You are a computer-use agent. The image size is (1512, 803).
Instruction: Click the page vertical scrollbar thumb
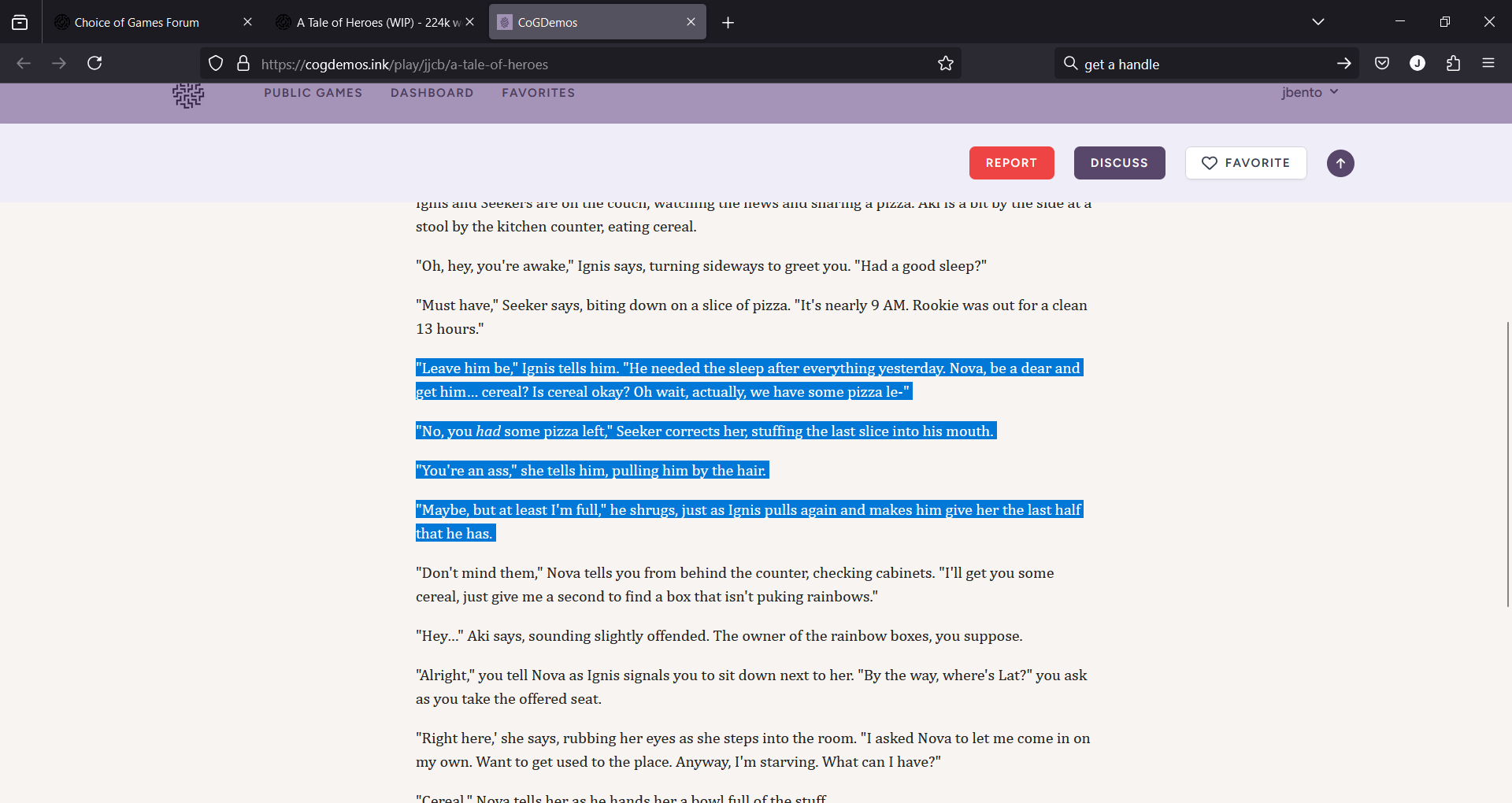pyautogui.click(x=1507, y=464)
